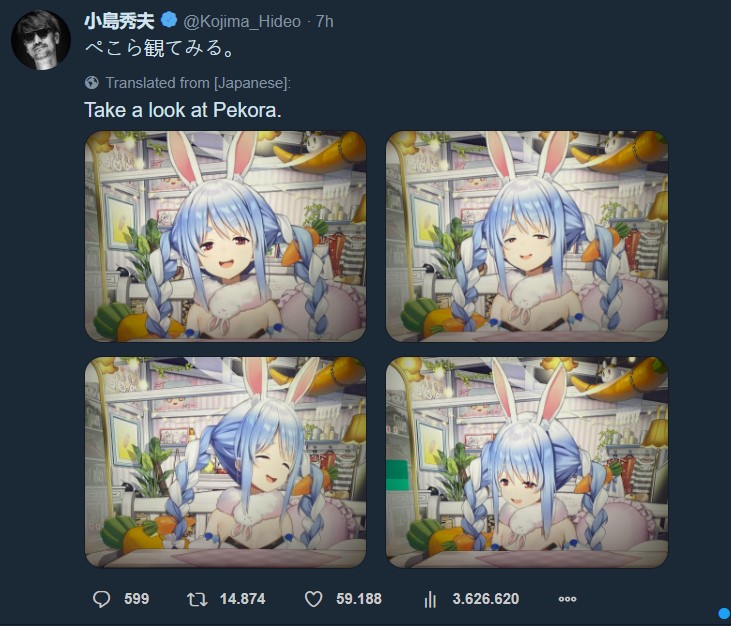Like the tweet with heart icon

pos(313,599)
